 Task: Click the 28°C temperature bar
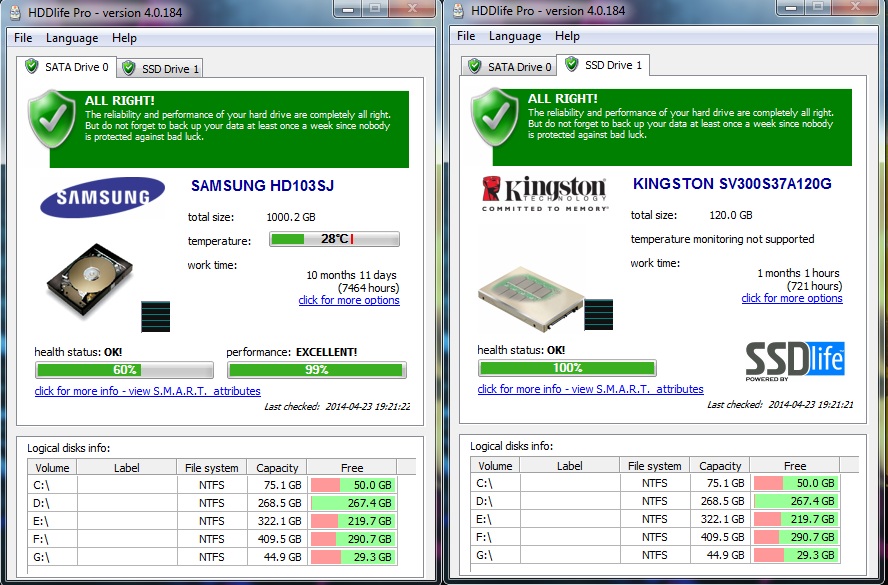[334, 239]
